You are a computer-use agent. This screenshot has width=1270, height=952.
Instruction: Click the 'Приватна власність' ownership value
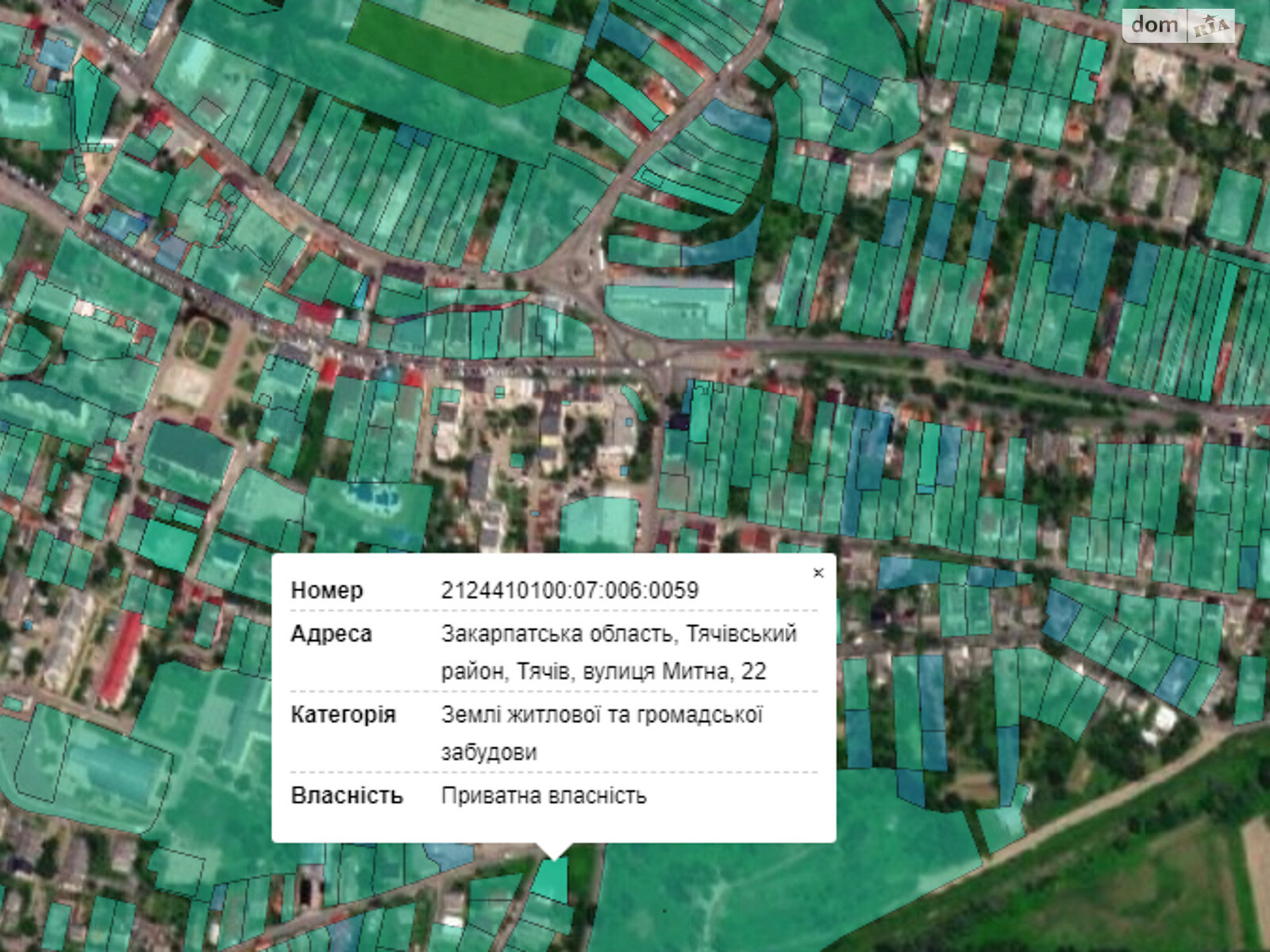[544, 796]
